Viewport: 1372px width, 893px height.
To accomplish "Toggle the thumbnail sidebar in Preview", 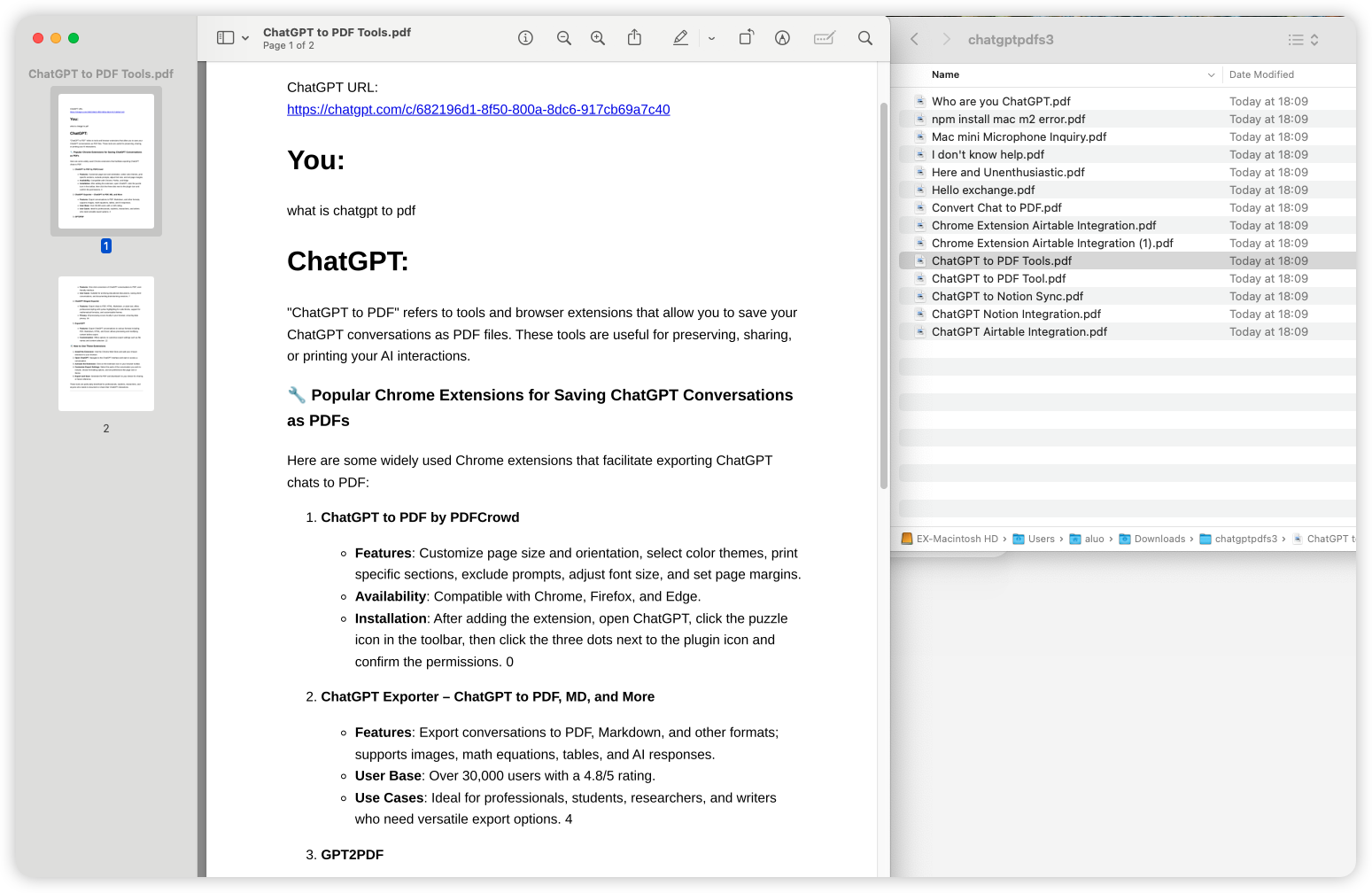I will [226, 37].
